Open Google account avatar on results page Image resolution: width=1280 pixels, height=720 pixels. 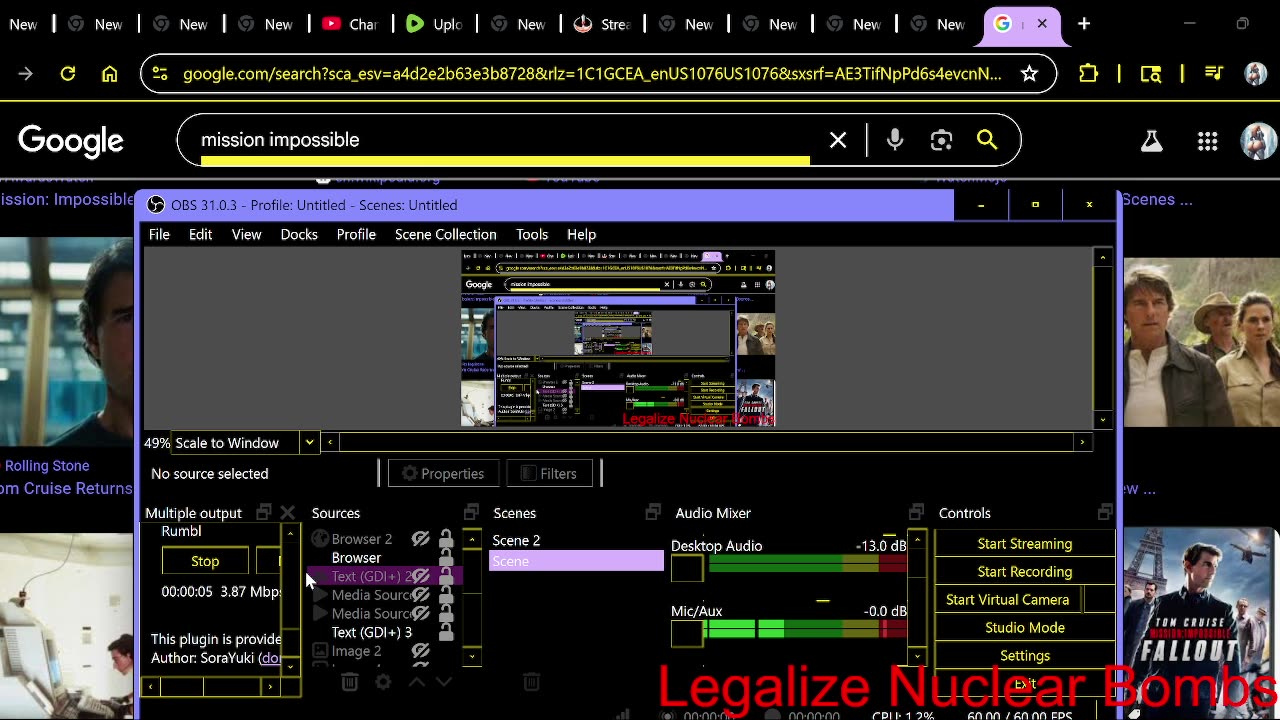1257,141
